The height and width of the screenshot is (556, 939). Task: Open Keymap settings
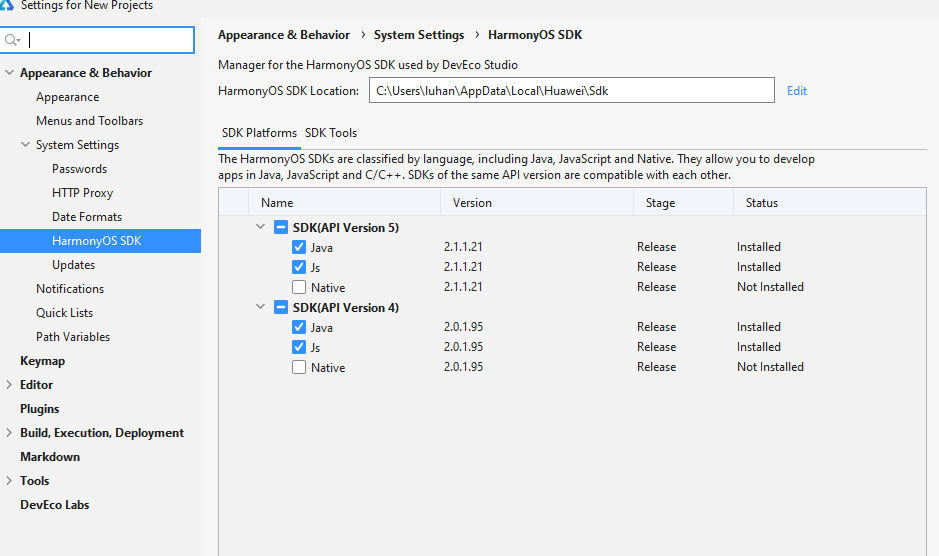click(42, 361)
